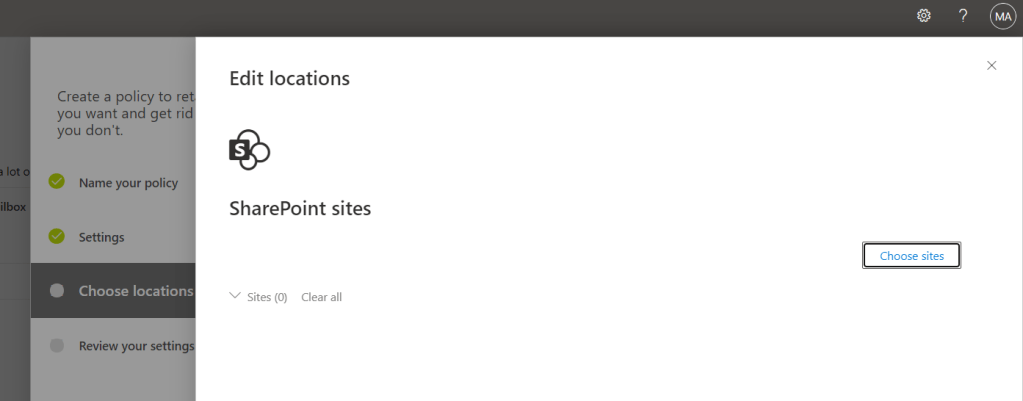Image resolution: width=1023 pixels, height=401 pixels.
Task: Click the green checkmark beside Name your policy
Action: click(x=57, y=182)
